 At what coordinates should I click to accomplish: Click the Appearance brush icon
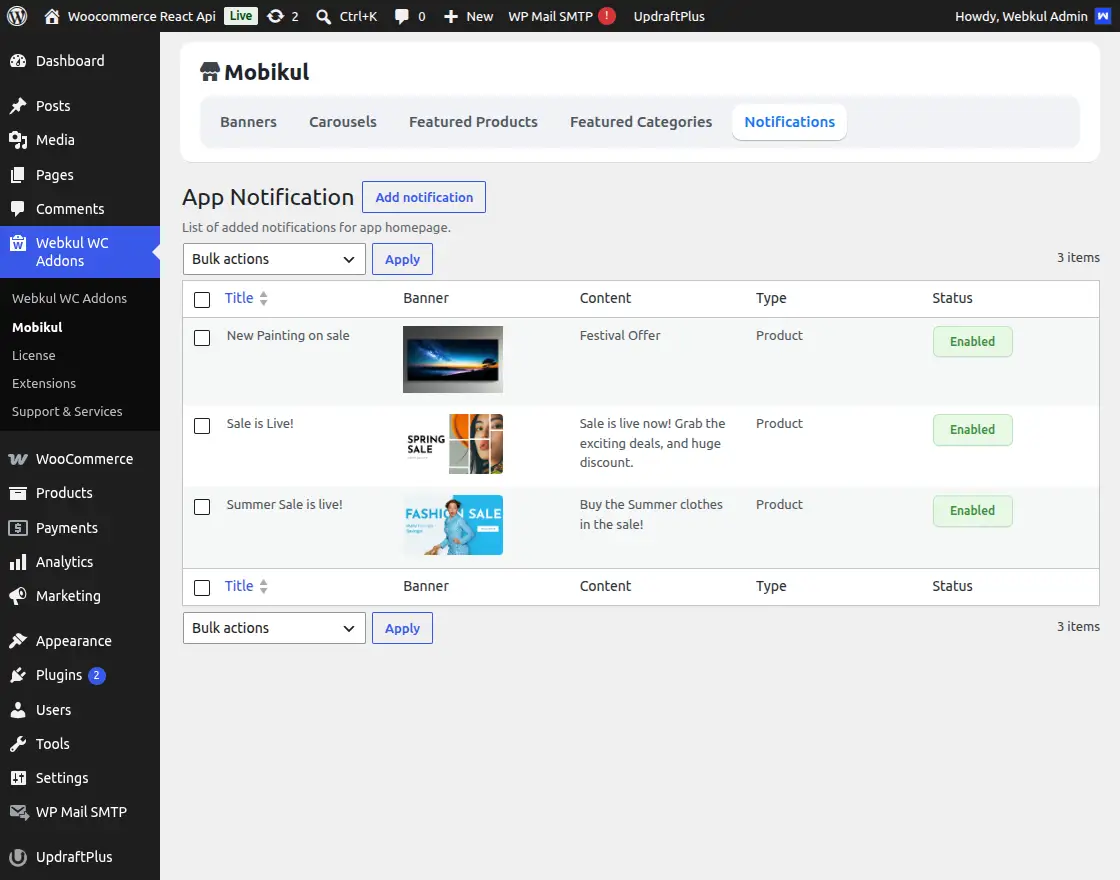(x=18, y=641)
